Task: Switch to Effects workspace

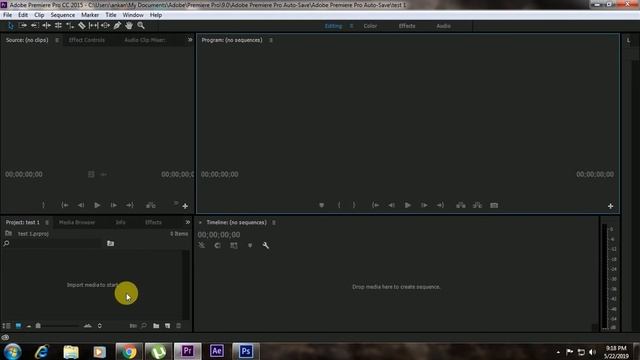Action: 407,26
